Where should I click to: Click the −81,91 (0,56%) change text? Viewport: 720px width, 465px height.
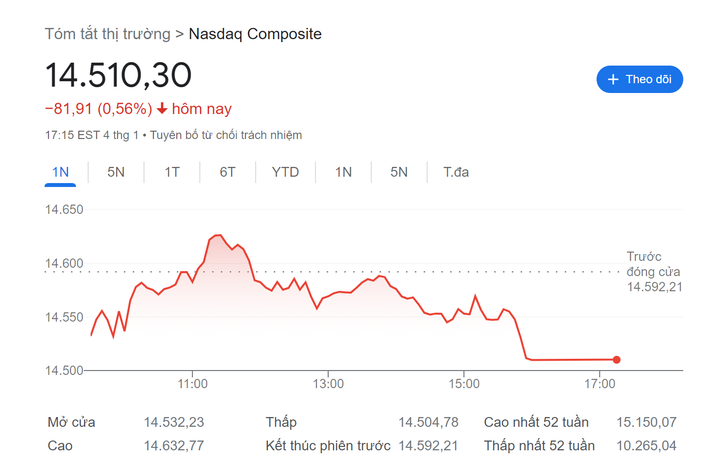pos(98,109)
